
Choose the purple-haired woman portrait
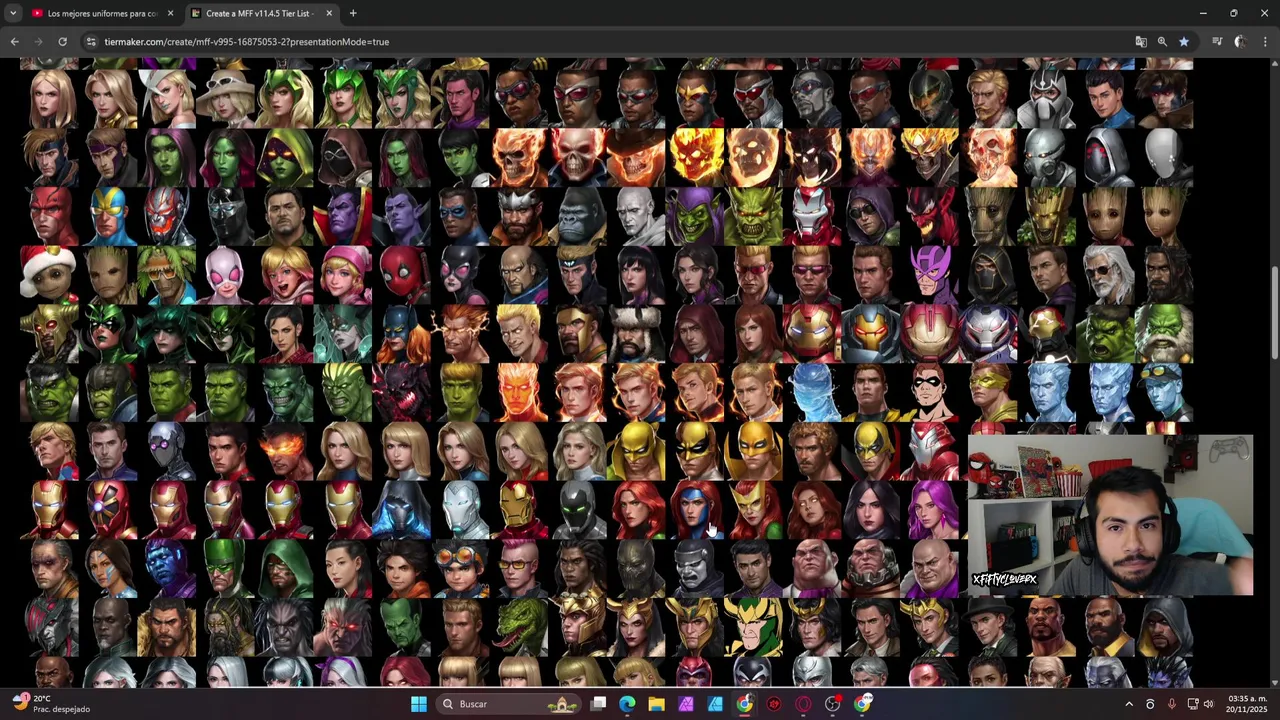[929, 509]
